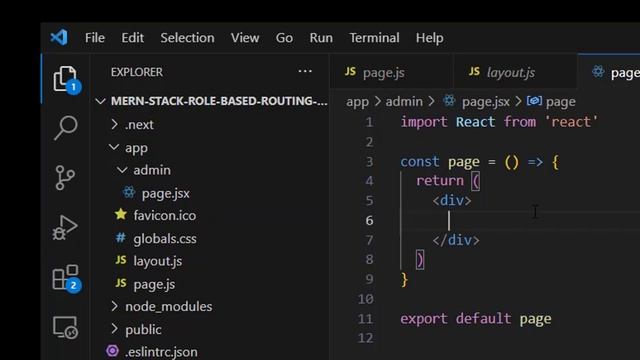The width and height of the screenshot is (640, 360).
Task: Click the word 'React' on line 1
Action: point(475,122)
